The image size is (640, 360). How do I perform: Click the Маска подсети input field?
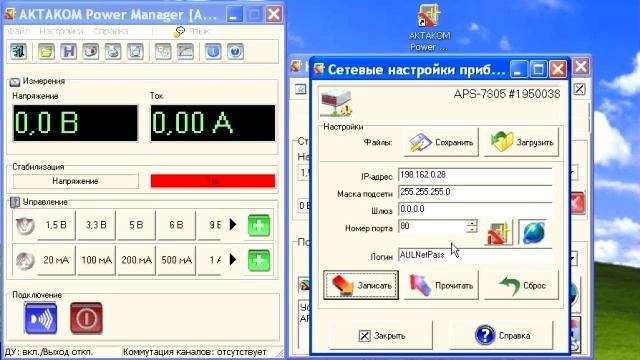[x=475, y=192]
